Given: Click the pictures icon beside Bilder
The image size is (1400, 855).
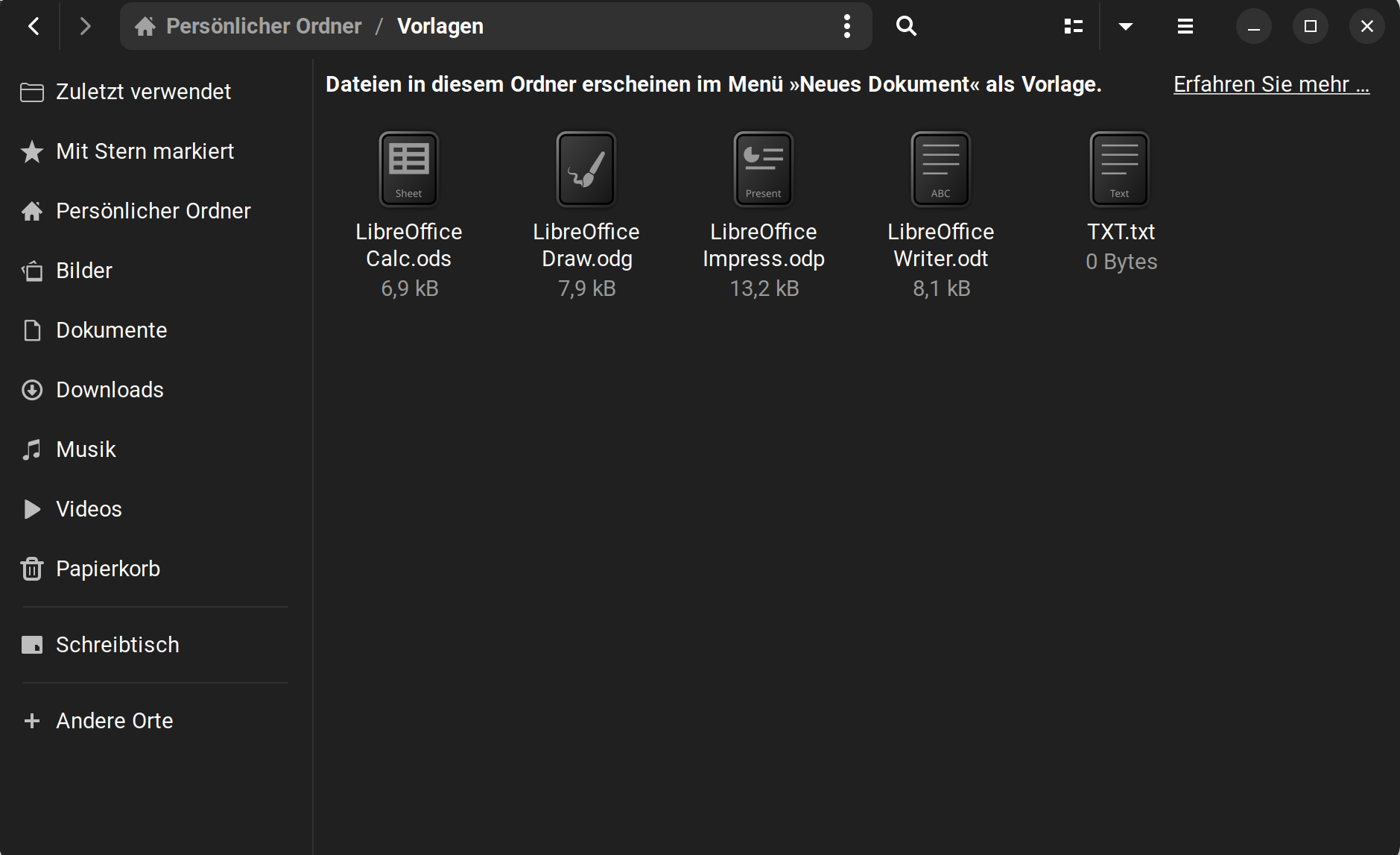Looking at the screenshot, I should 32,271.
